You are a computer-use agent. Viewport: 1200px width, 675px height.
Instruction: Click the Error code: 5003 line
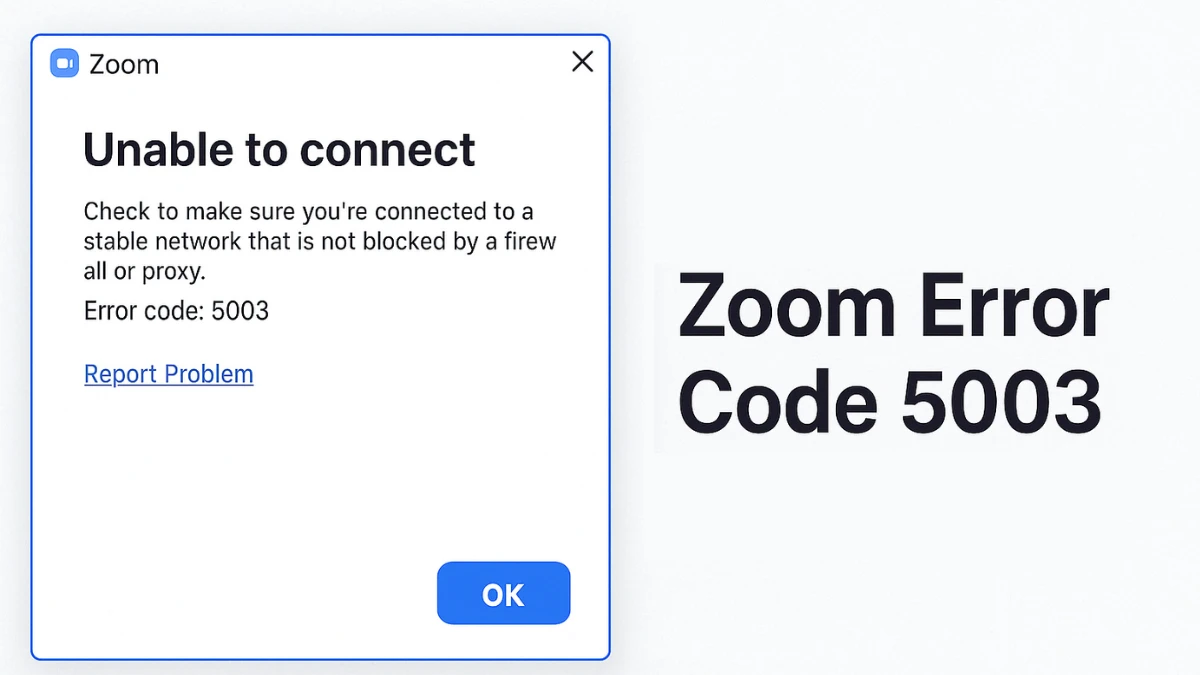coord(177,310)
